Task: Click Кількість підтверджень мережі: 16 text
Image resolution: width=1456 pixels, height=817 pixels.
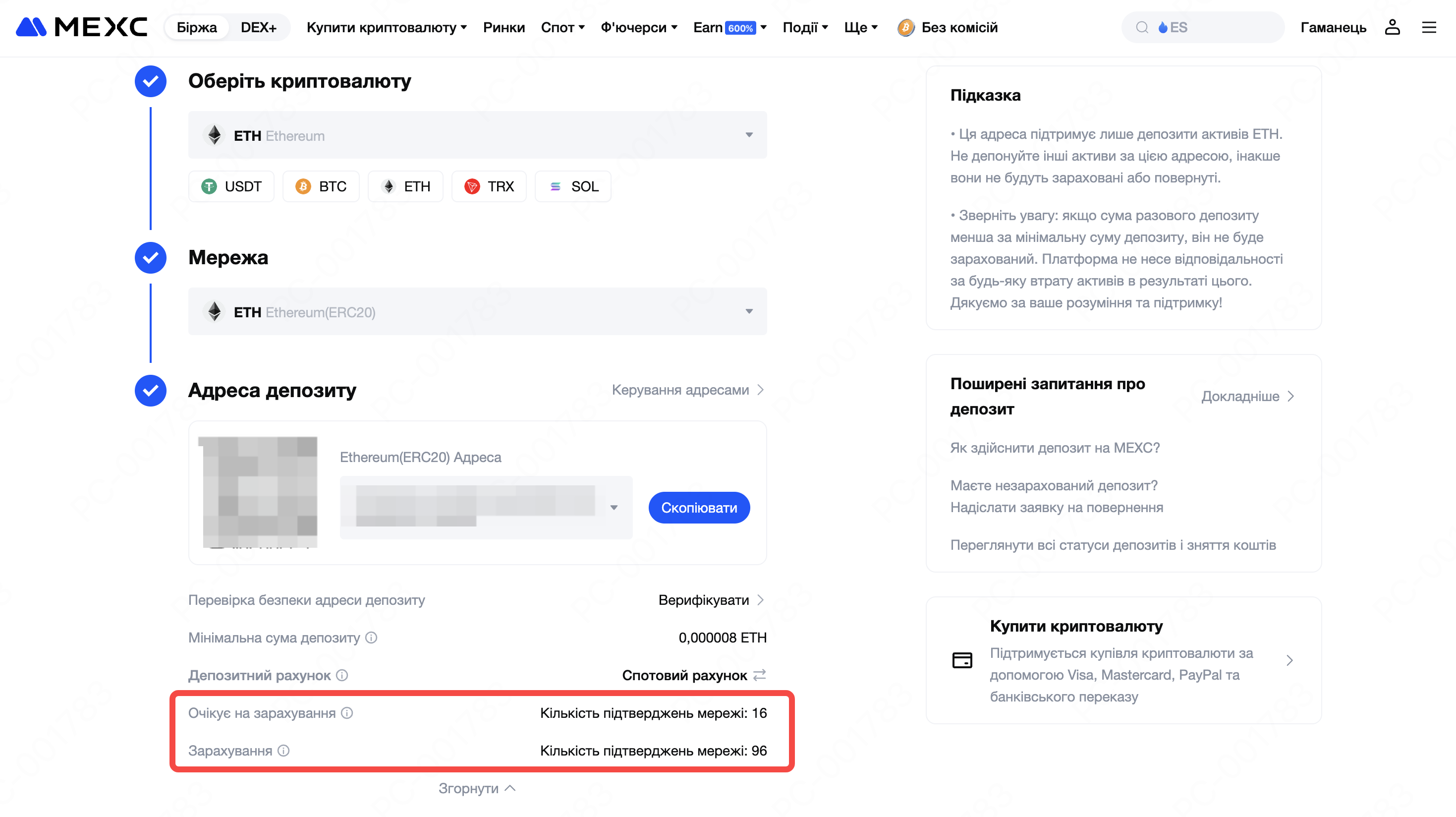Action: pos(653,712)
